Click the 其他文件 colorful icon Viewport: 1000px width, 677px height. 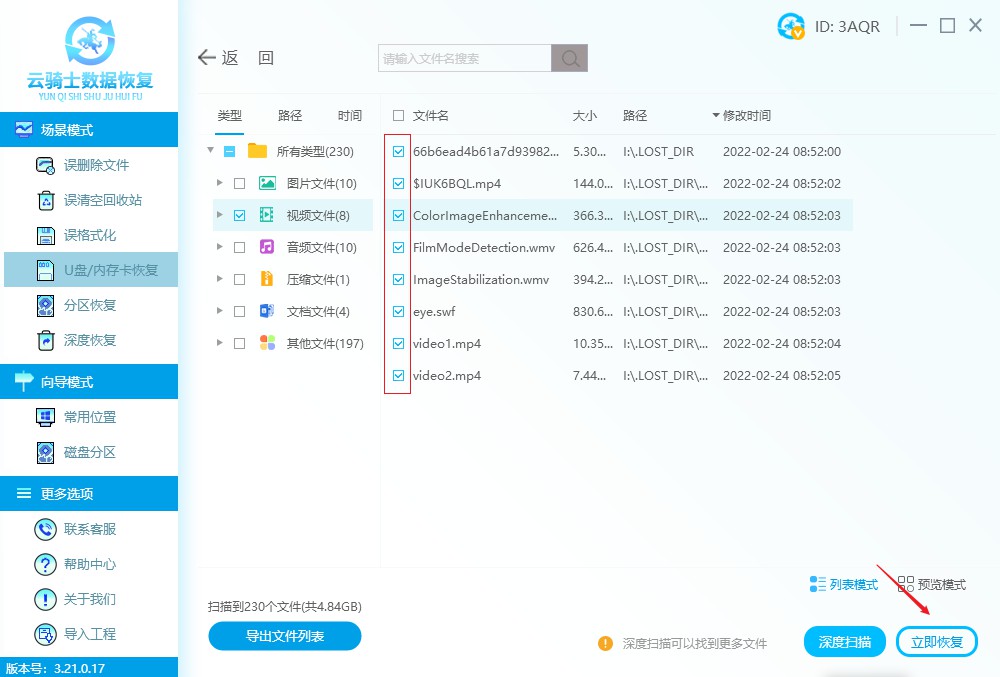267,343
